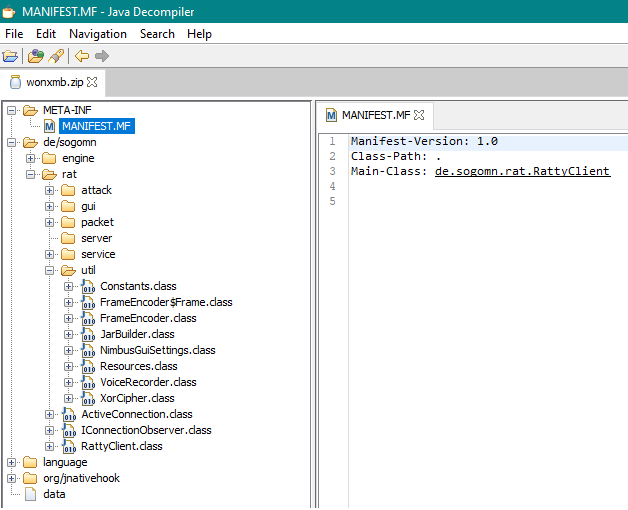Close the wonxmb.zip tab
628x510 pixels.
pos(92,82)
